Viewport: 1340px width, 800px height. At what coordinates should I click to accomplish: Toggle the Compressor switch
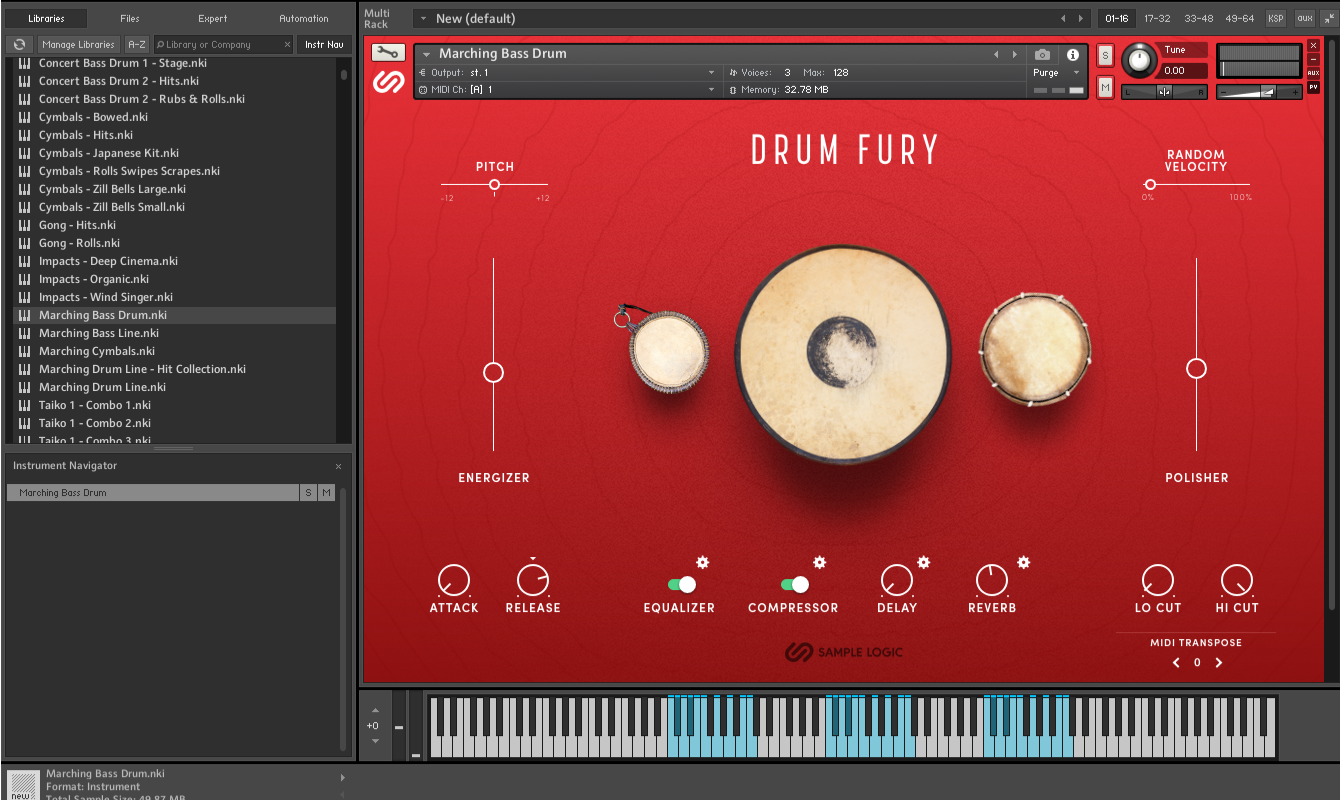click(795, 584)
